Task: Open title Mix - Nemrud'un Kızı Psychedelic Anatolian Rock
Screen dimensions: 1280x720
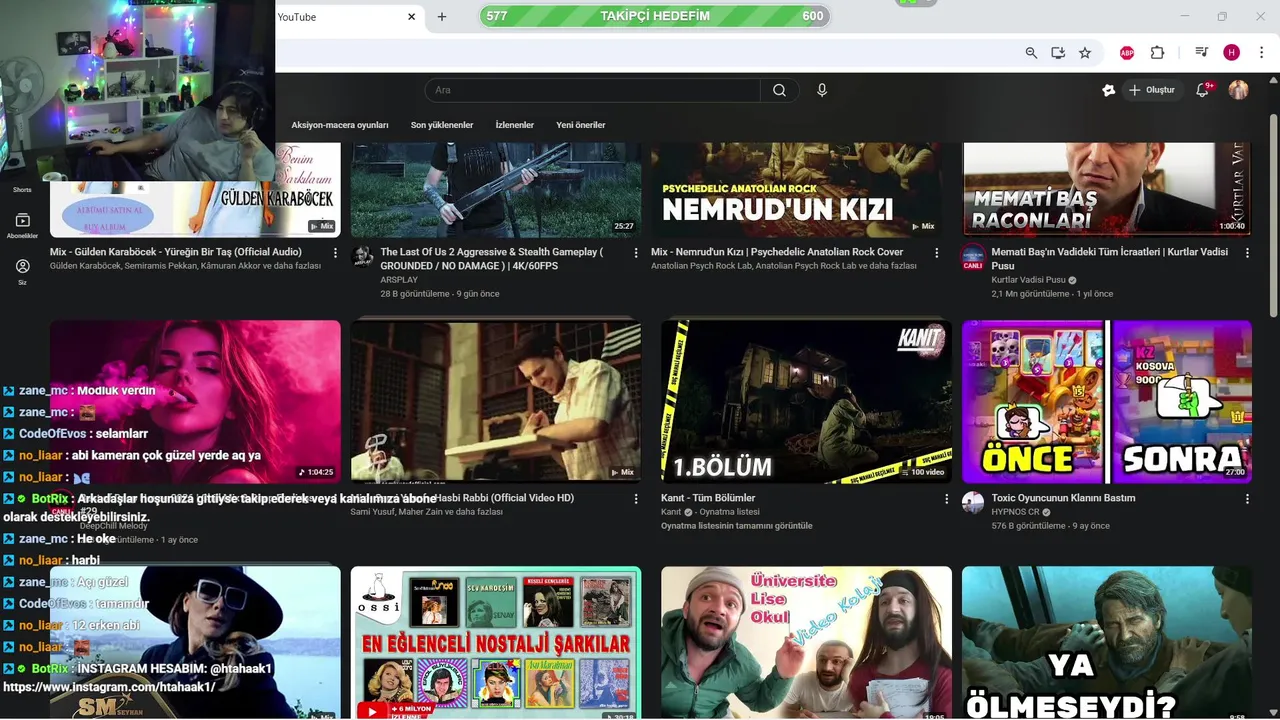Action: [777, 252]
